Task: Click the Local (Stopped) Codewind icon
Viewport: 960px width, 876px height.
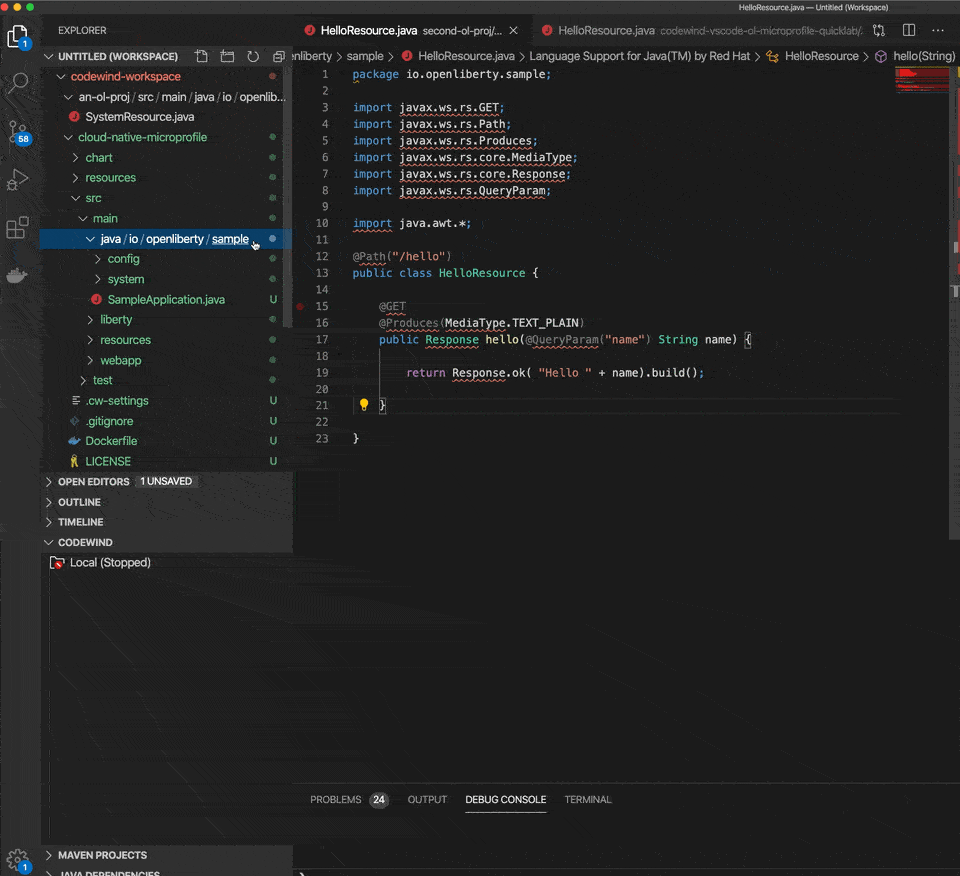Action: (x=57, y=563)
